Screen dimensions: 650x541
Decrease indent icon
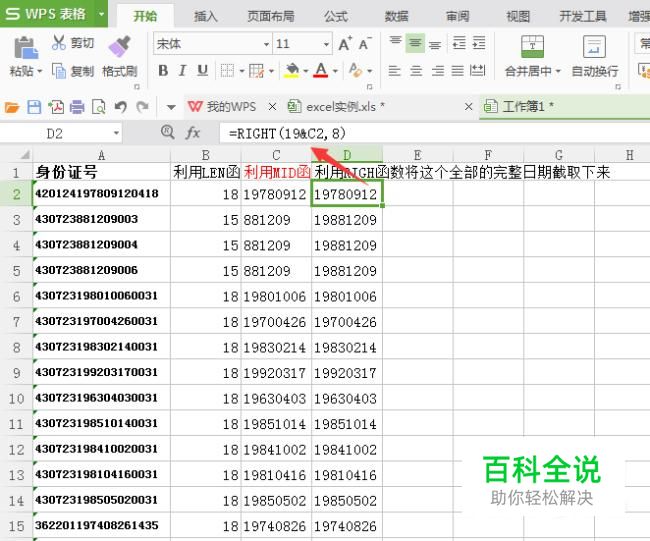pos(459,43)
